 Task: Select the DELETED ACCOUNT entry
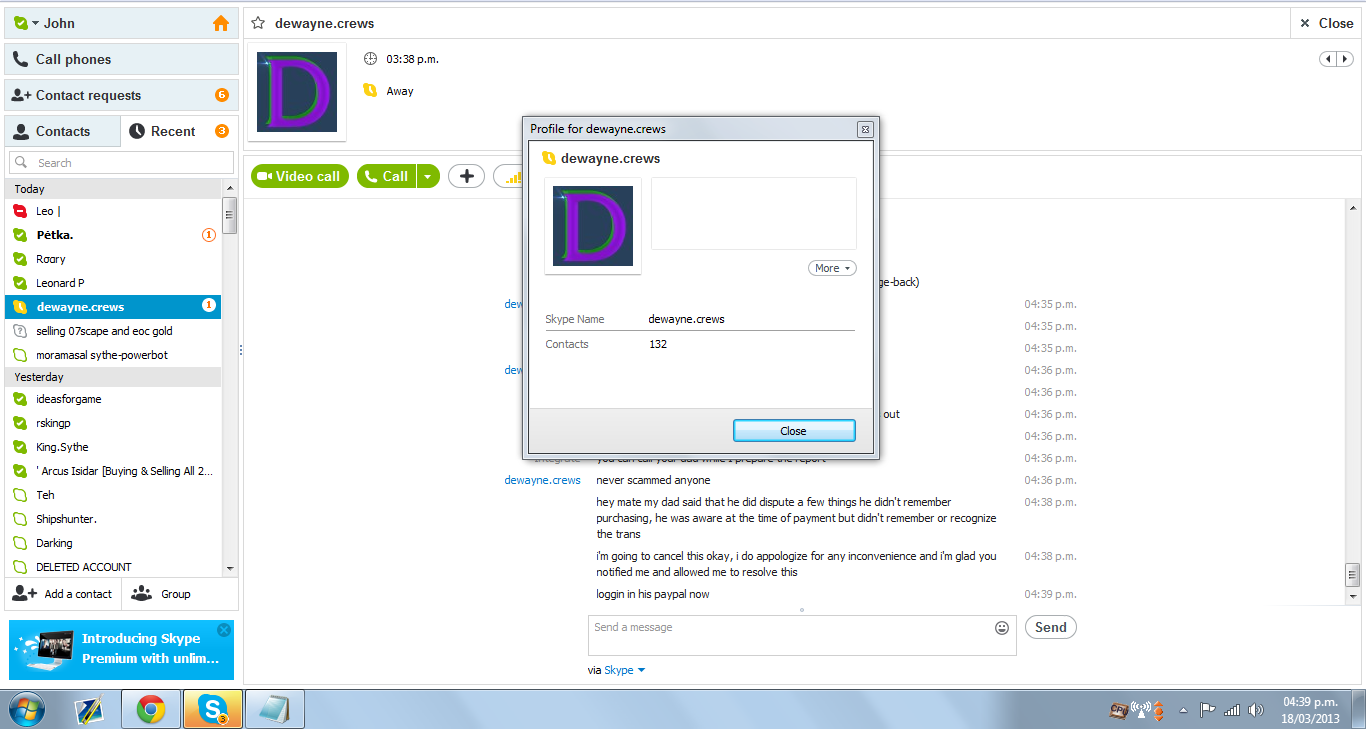click(x=113, y=567)
